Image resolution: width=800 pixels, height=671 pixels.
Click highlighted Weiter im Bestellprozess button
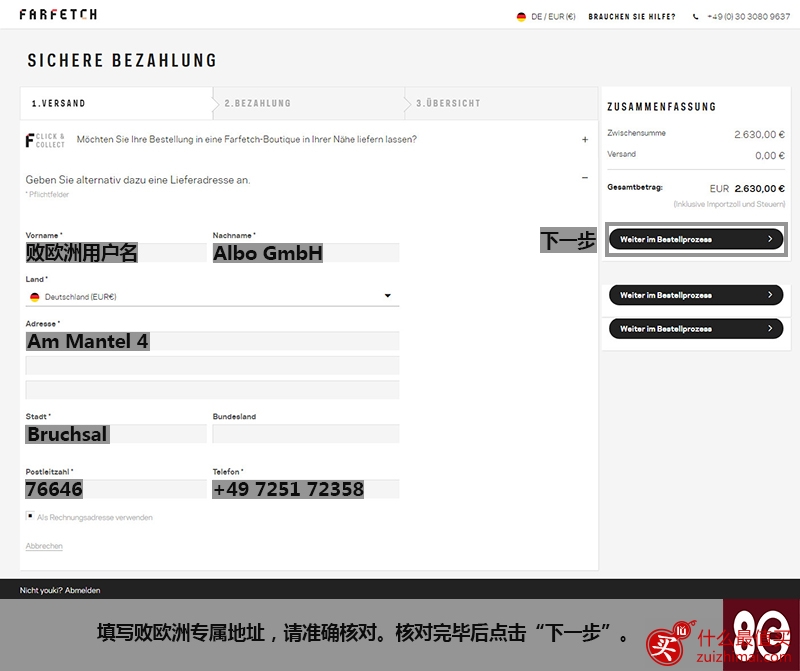coord(696,239)
